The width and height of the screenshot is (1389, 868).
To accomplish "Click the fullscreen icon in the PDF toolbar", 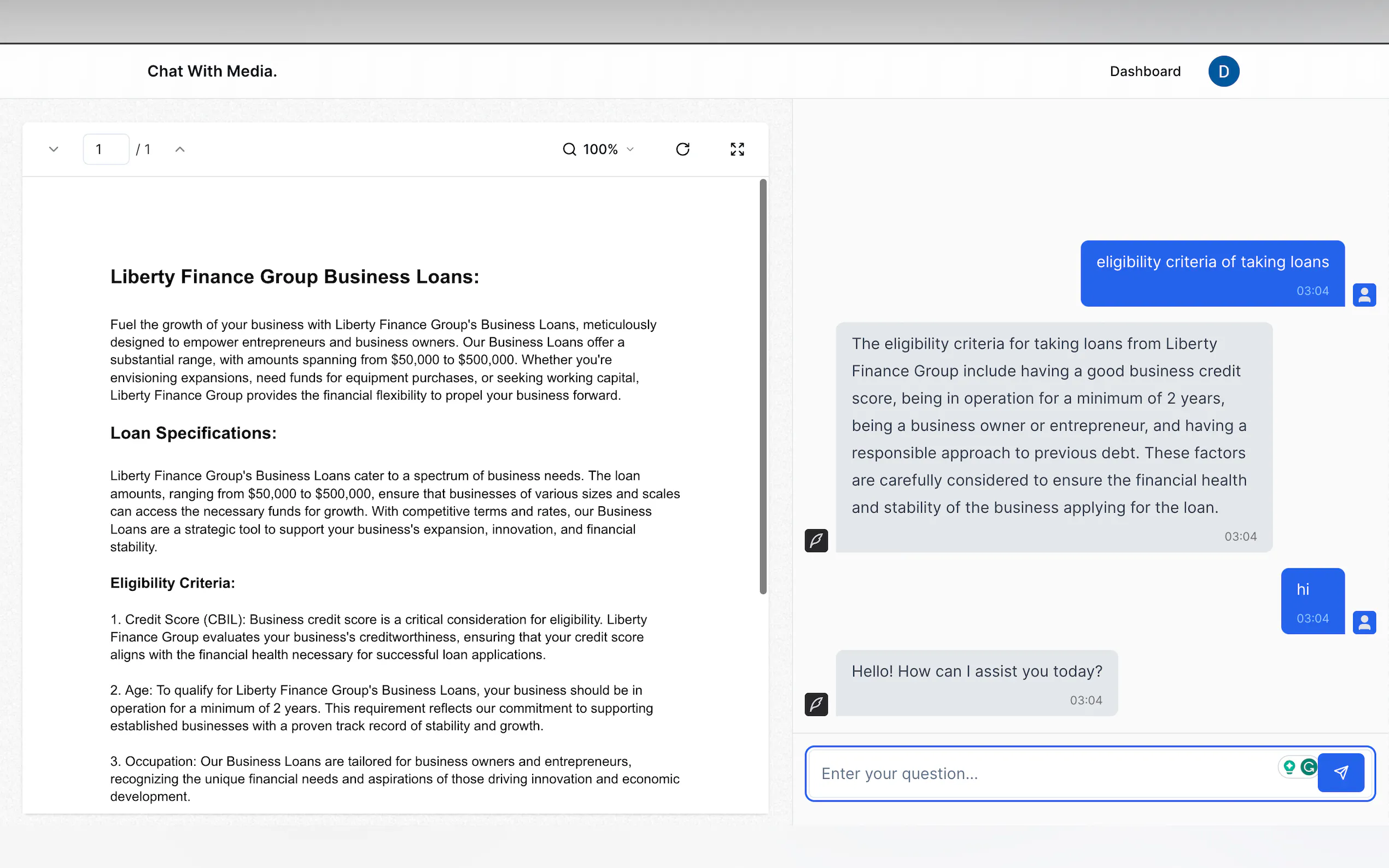I will click(x=737, y=149).
